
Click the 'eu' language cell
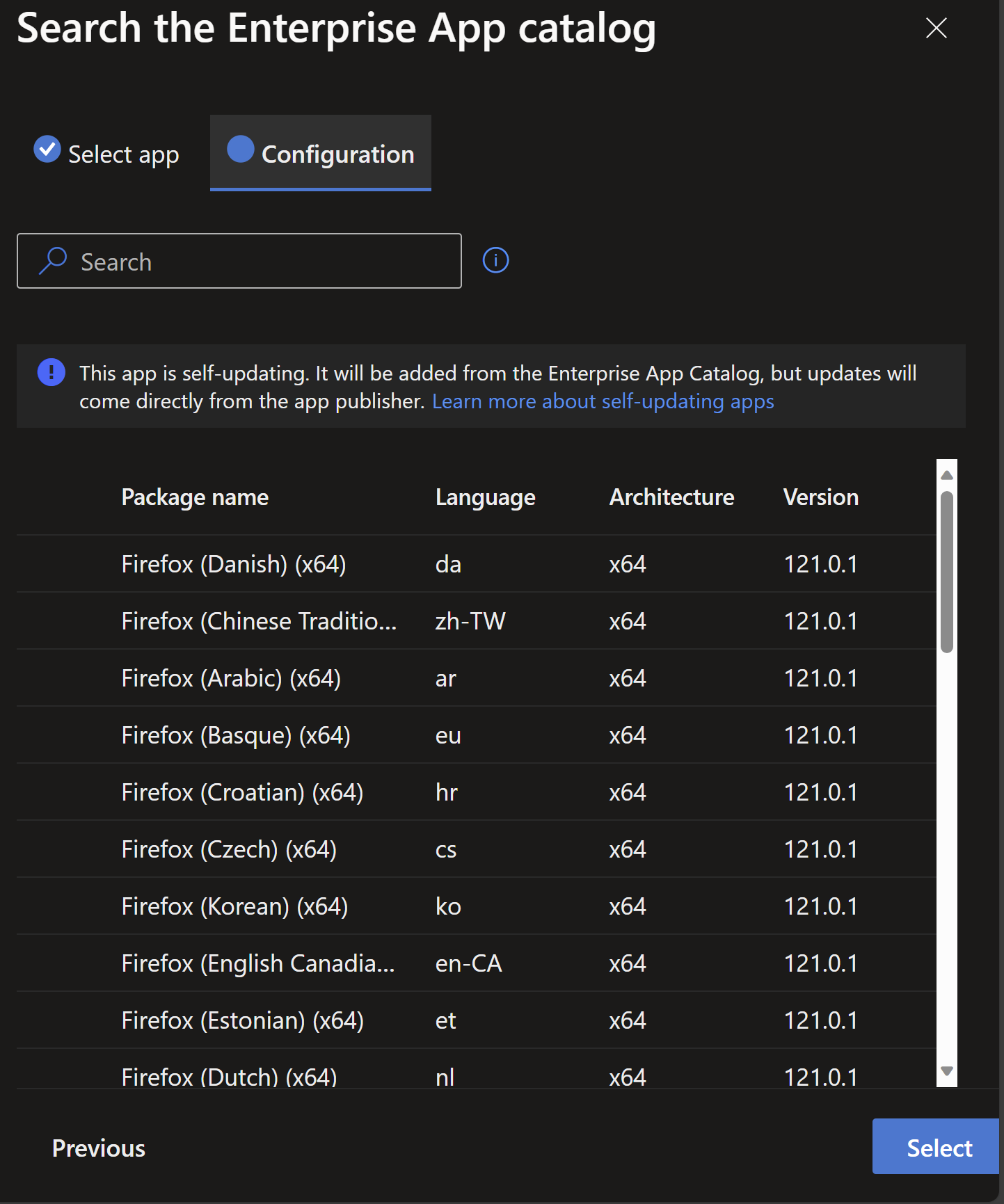click(x=448, y=735)
